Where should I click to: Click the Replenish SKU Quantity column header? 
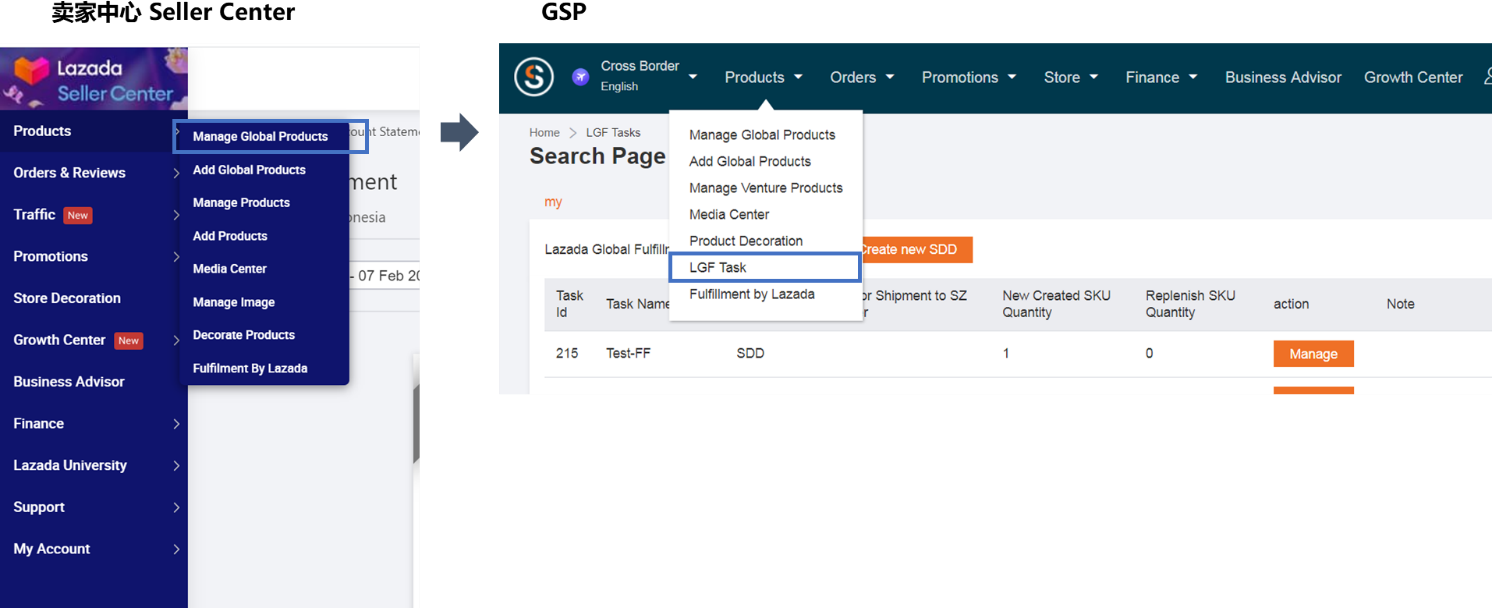[x=1190, y=304]
